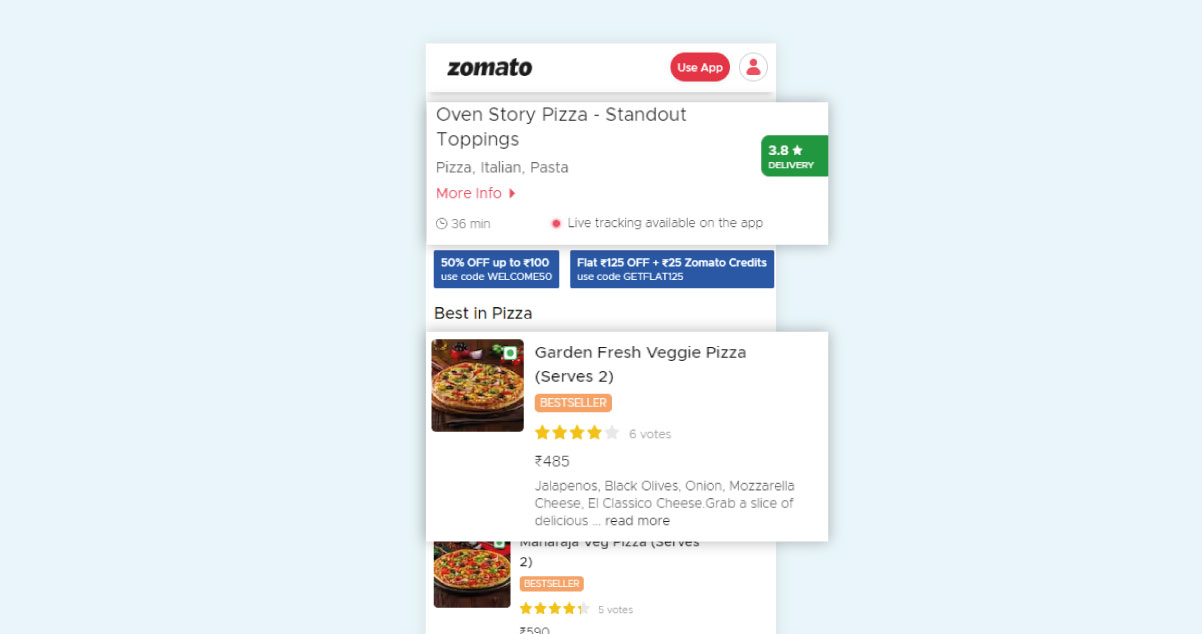Click the veg indicator on Garden Fresh pizza
This screenshot has height=634, width=1202.
510,353
